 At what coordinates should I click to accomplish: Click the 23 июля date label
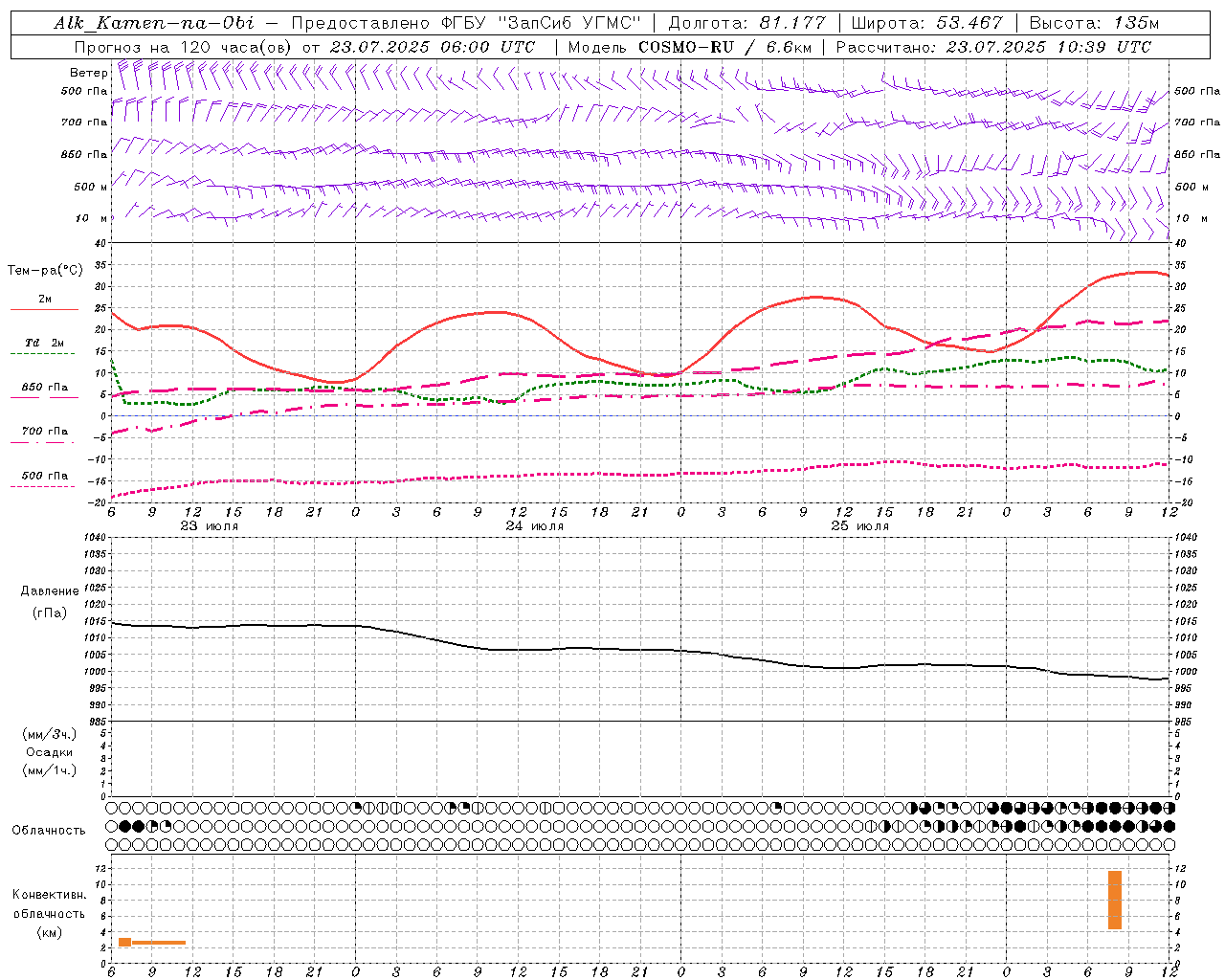pyautogui.click(x=210, y=526)
